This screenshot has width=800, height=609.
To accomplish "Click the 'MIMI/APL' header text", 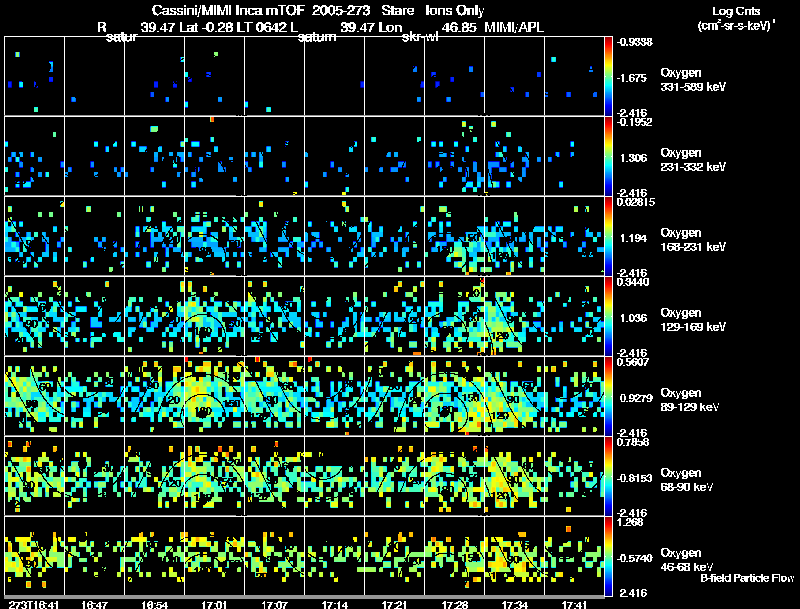I will (514, 27).
